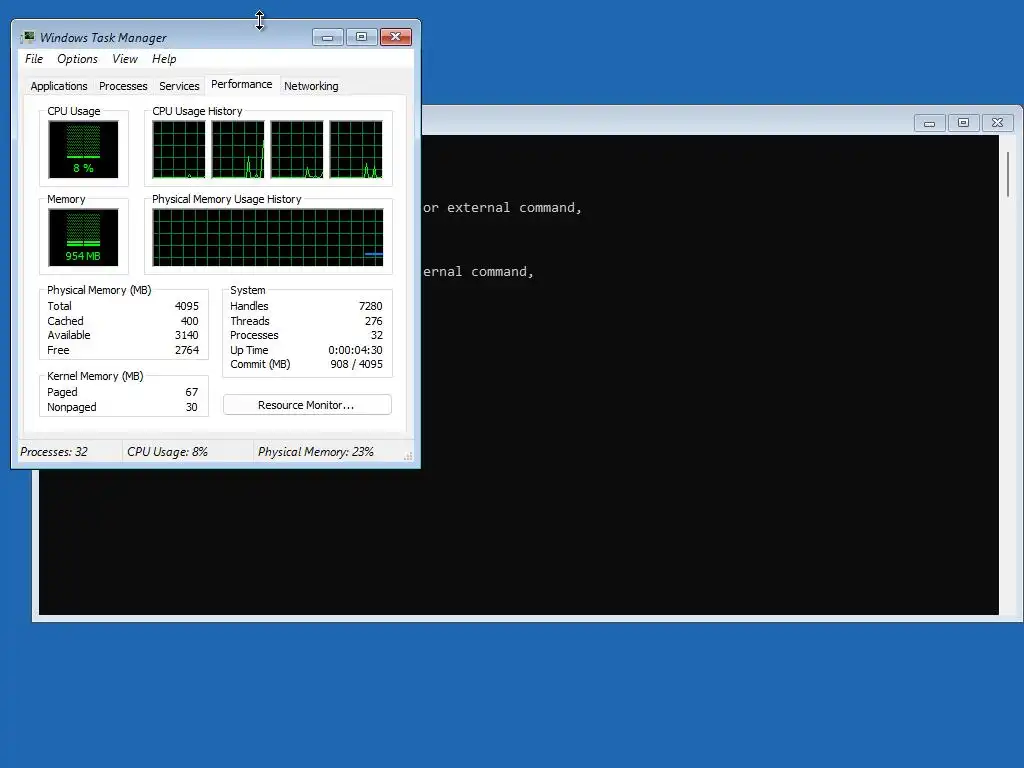This screenshot has height=768, width=1024.
Task: Click the 'or external command,' console text
Action: [x=502, y=208]
